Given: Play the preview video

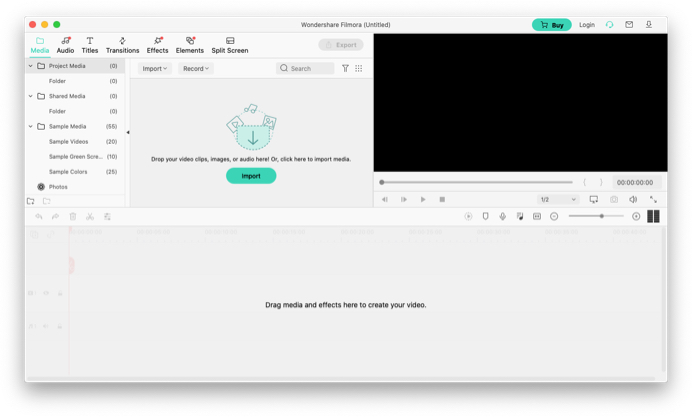Looking at the screenshot, I should pos(423,199).
